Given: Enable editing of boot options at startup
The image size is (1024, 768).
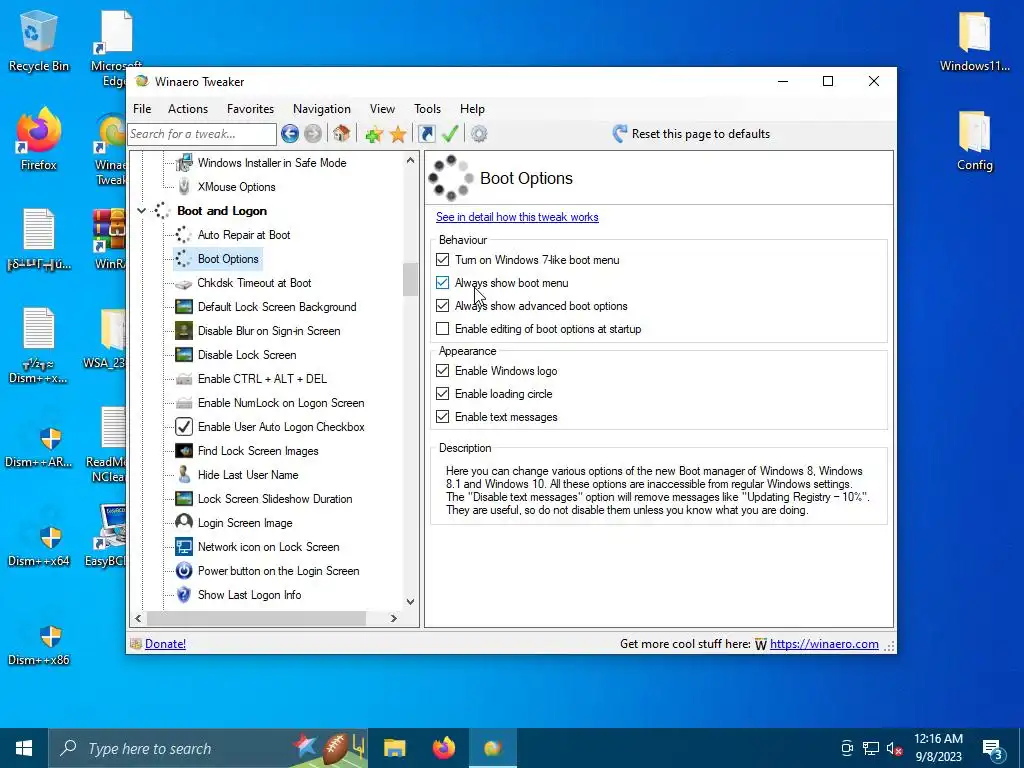Looking at the screenshot, I should tap(443, 328).
